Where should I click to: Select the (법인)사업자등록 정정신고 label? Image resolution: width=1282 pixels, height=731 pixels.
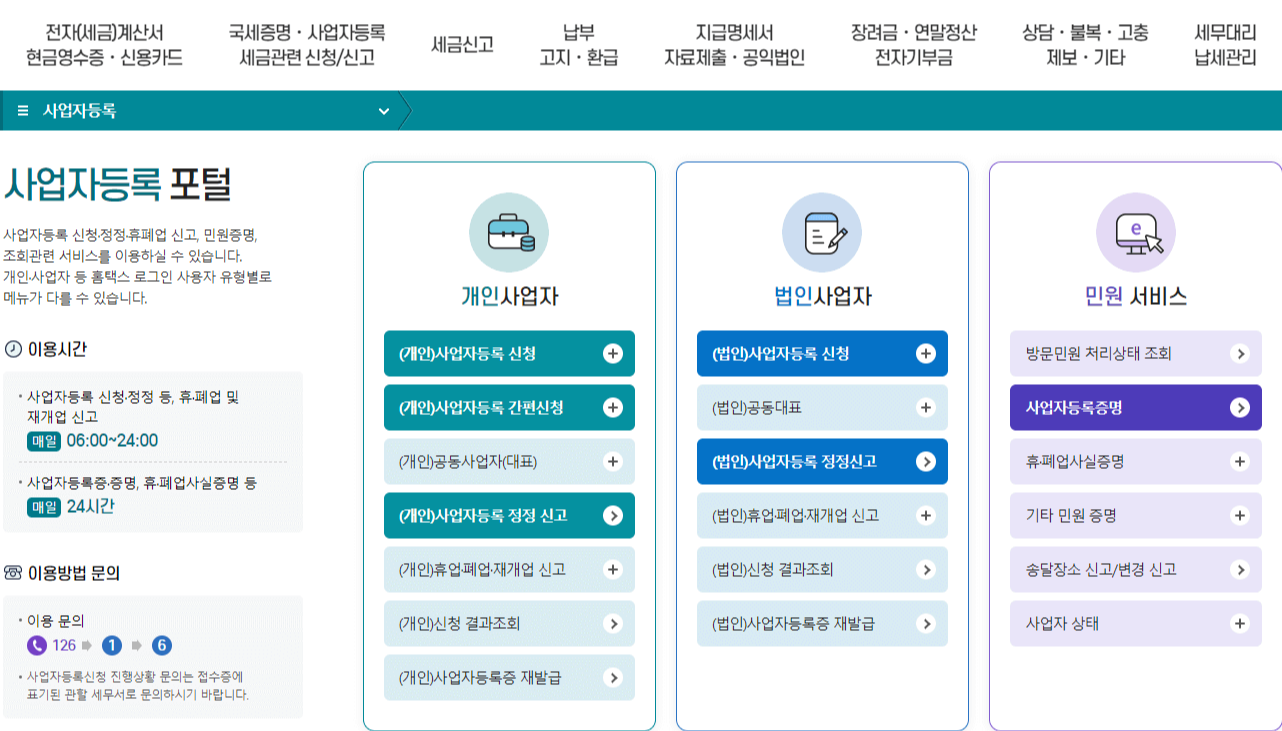pyautogui.click(x=794, y=462)
